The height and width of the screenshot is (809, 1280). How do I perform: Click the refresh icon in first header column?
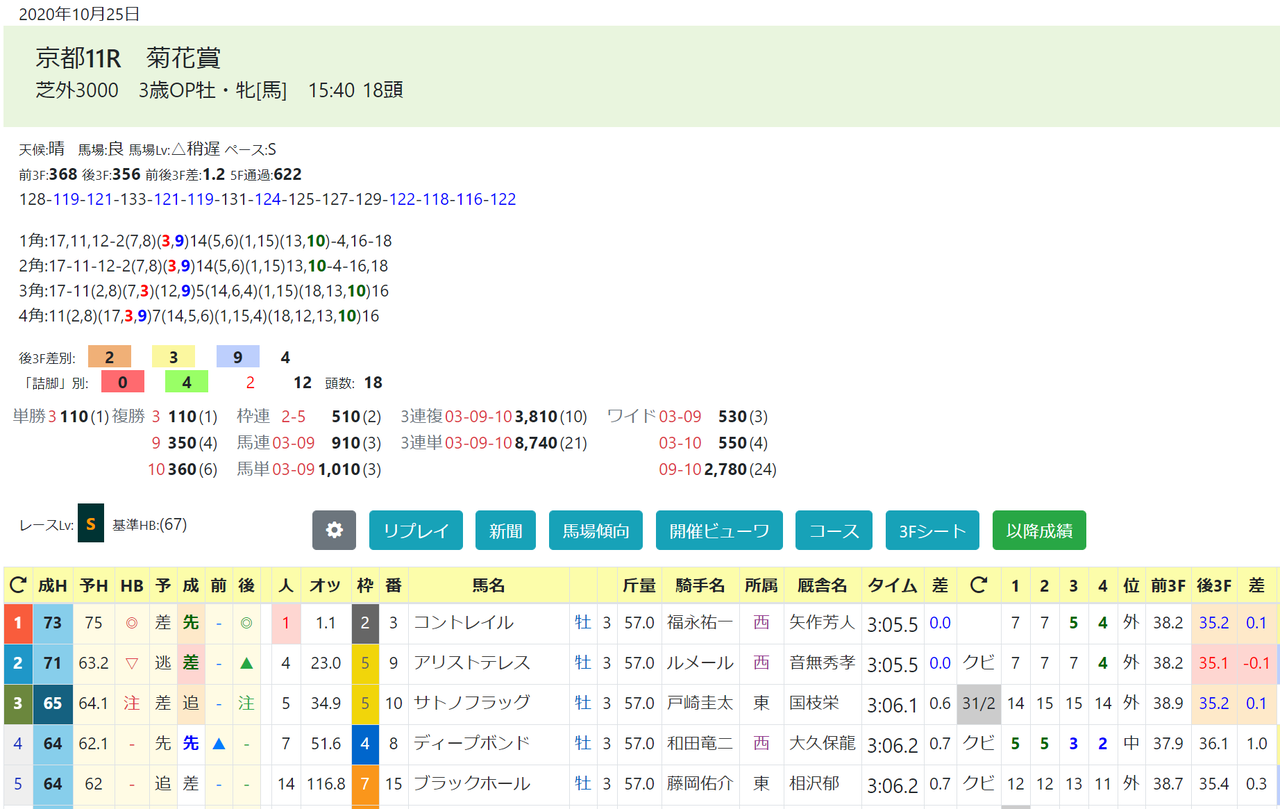17,585
